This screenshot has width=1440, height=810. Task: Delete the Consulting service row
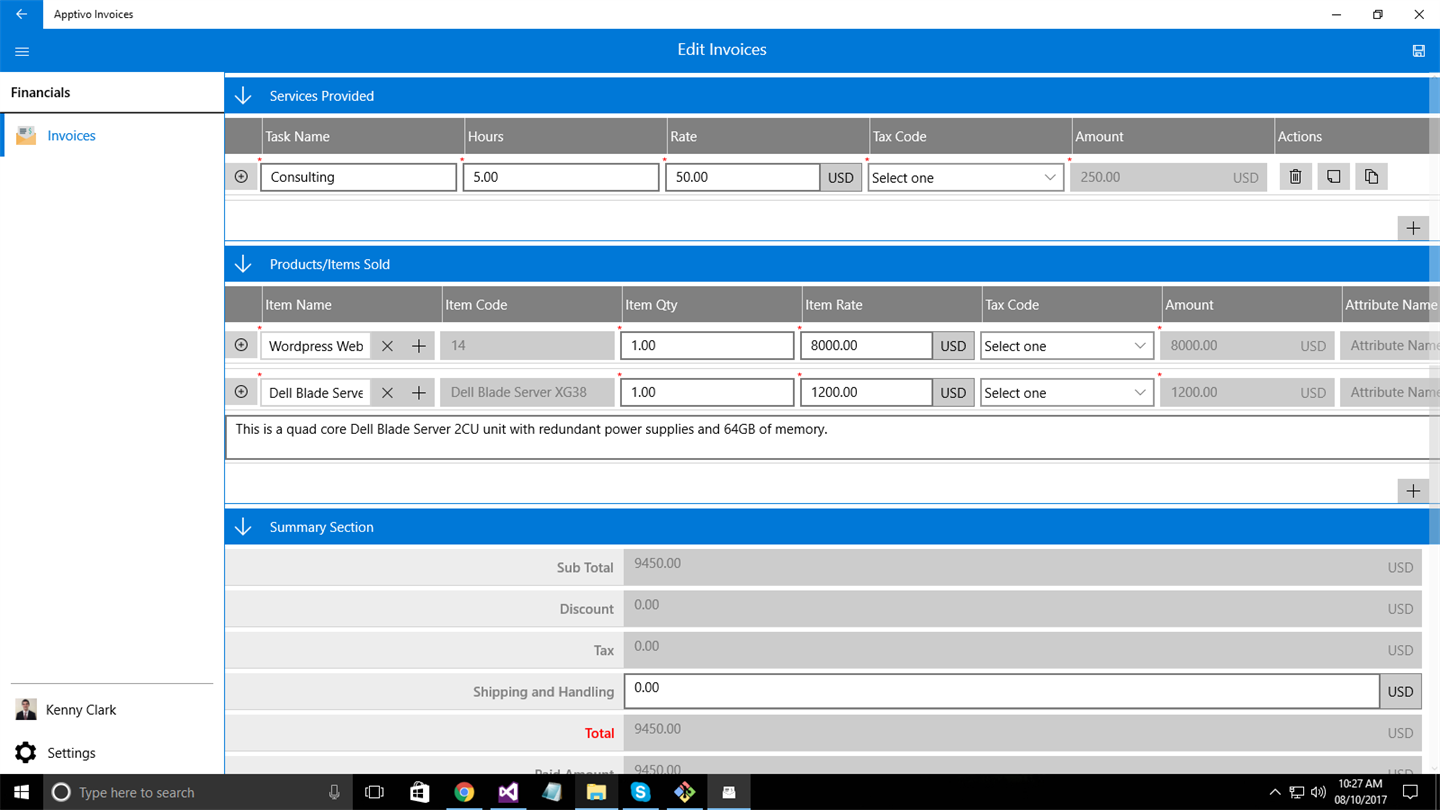(1295, 177)
